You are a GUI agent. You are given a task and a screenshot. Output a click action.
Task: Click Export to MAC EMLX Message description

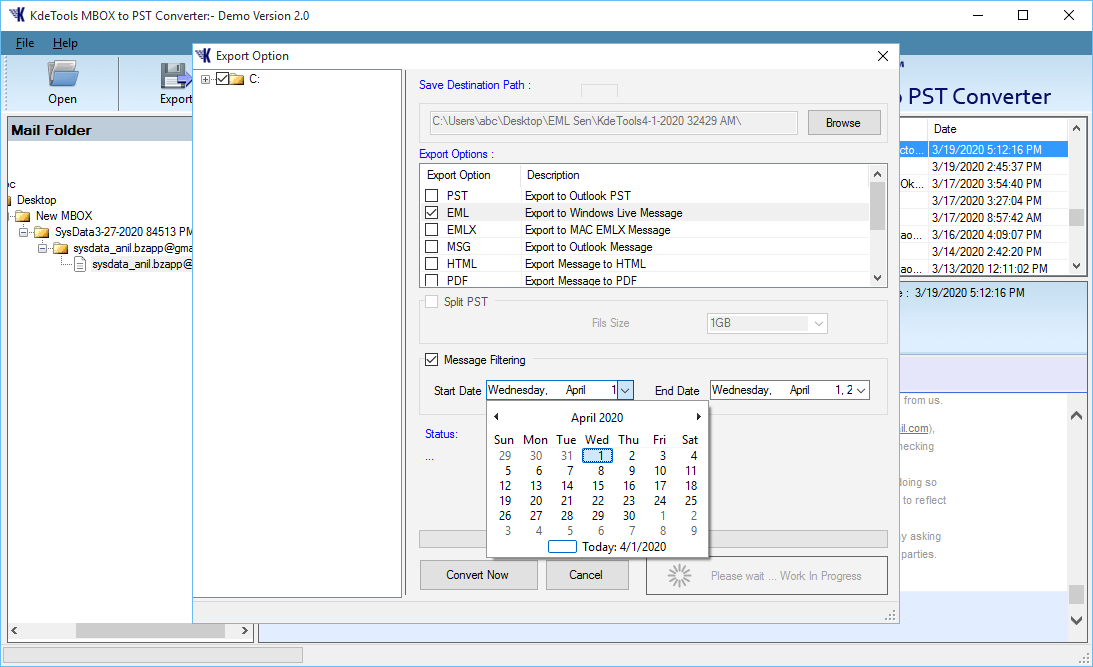(x=597, y=230)
